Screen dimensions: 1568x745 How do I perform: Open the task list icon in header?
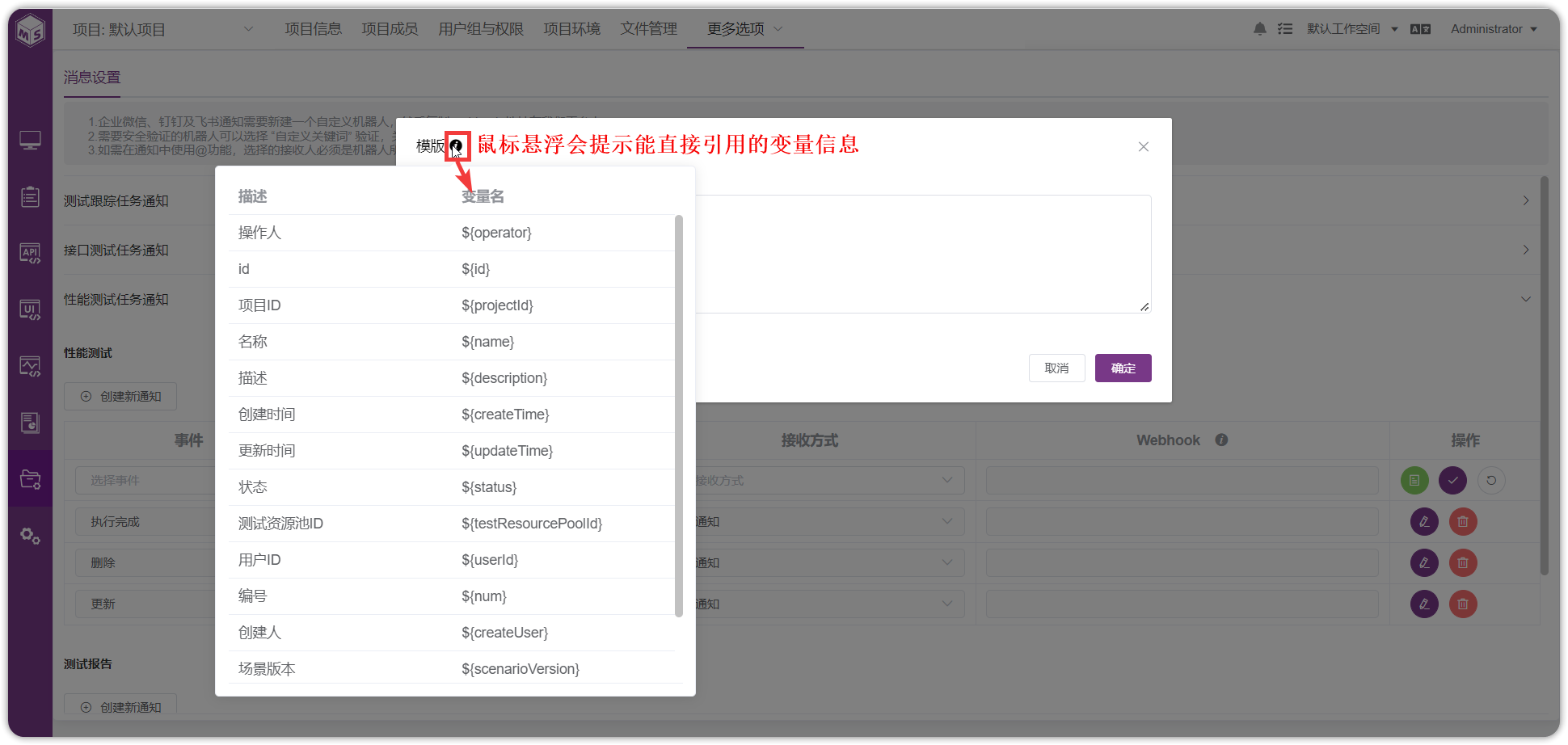pyautogui.click(x=1285, y=29)
